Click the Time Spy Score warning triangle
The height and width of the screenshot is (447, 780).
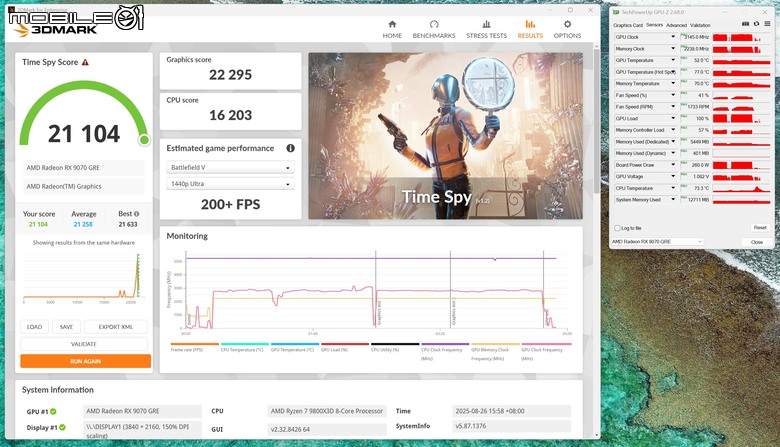pos(85,62)
